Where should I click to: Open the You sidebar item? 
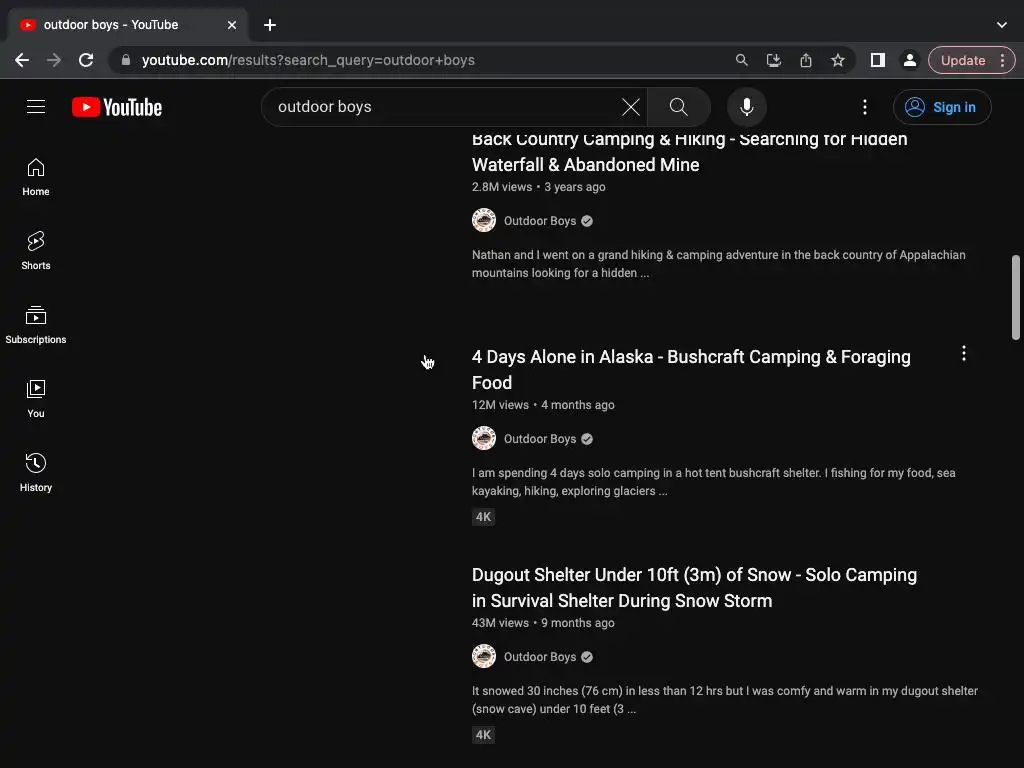[x=36, y=398]
